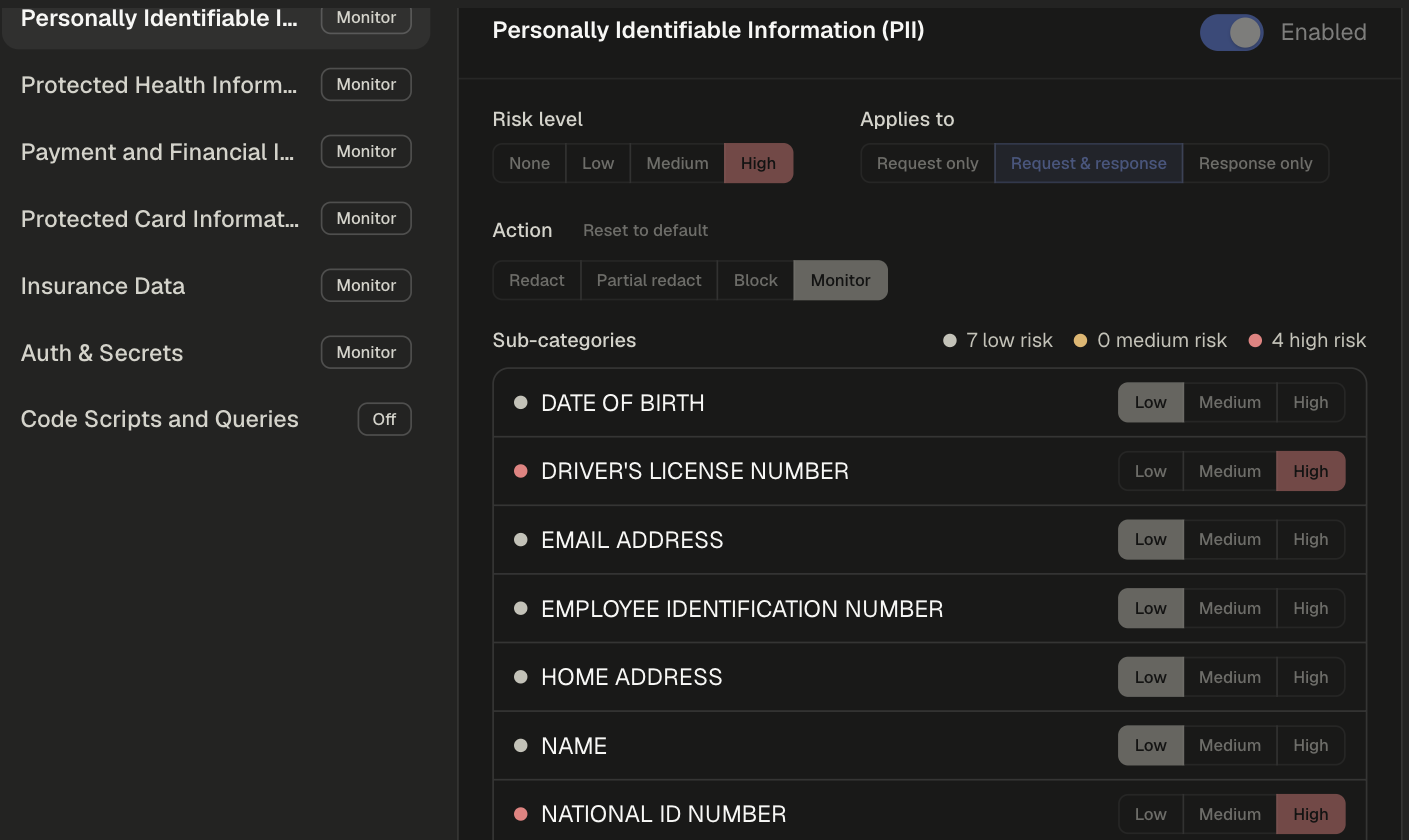Click the Sub-categories heading
This screenshot has height=840, width=1409.
point(564,340)
